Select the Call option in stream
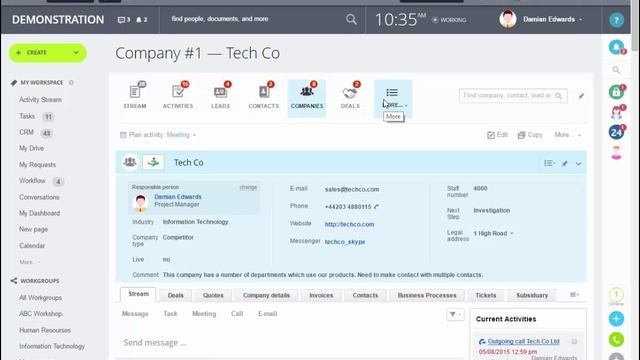 [x=237, y=314]
